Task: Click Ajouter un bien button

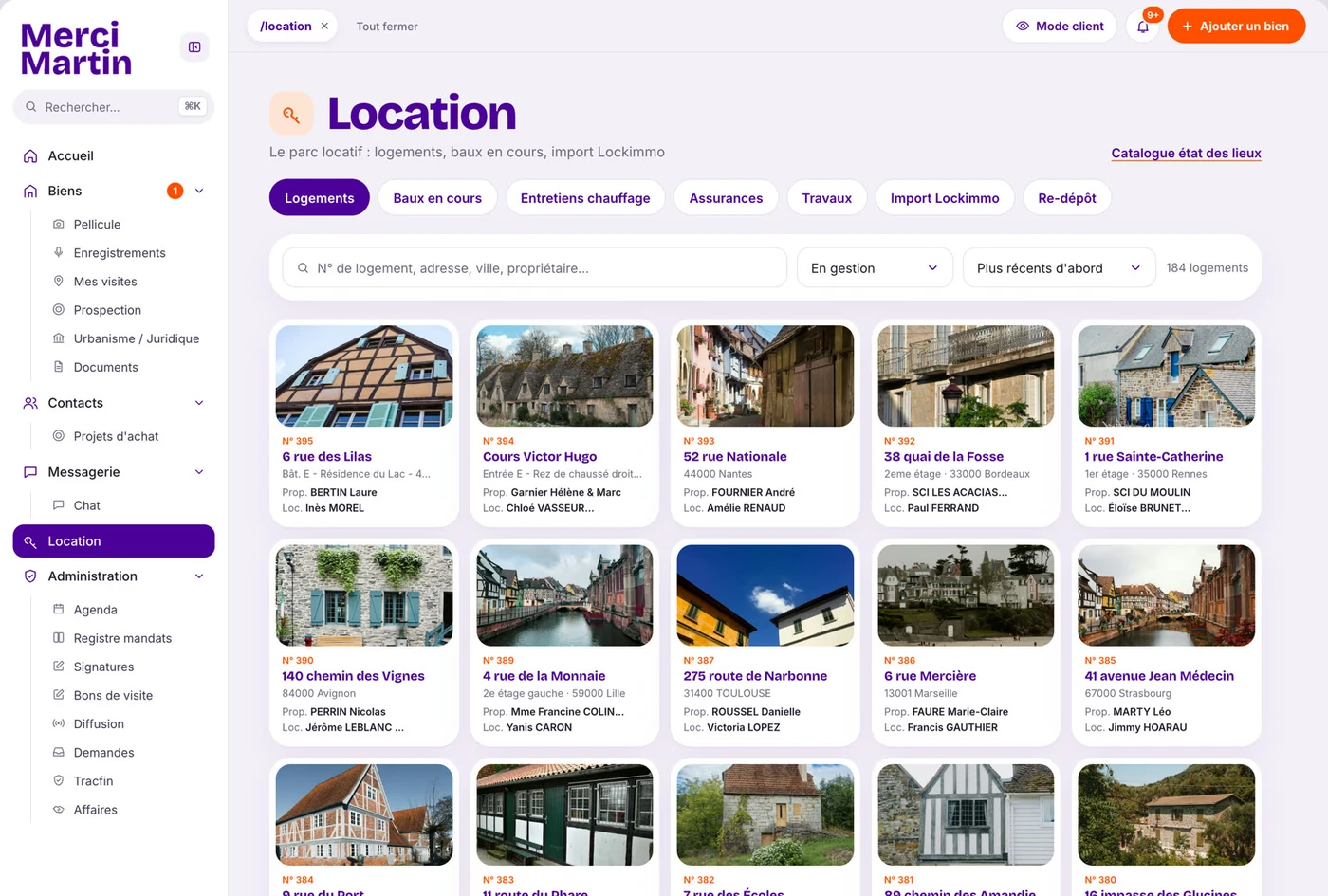Action: [x=1236, y=27]
